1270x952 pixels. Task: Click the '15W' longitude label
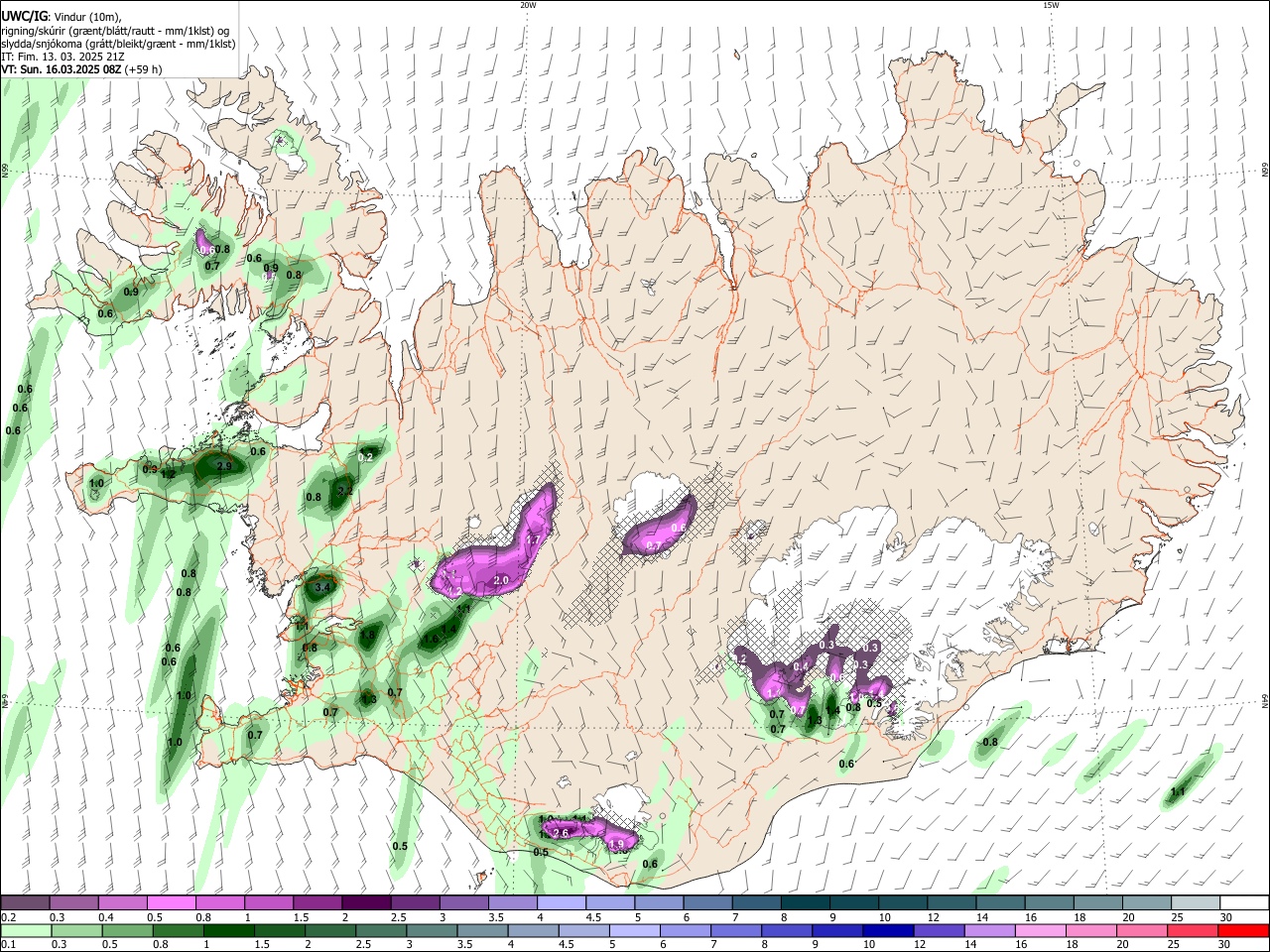click(x=1051, y=5)
